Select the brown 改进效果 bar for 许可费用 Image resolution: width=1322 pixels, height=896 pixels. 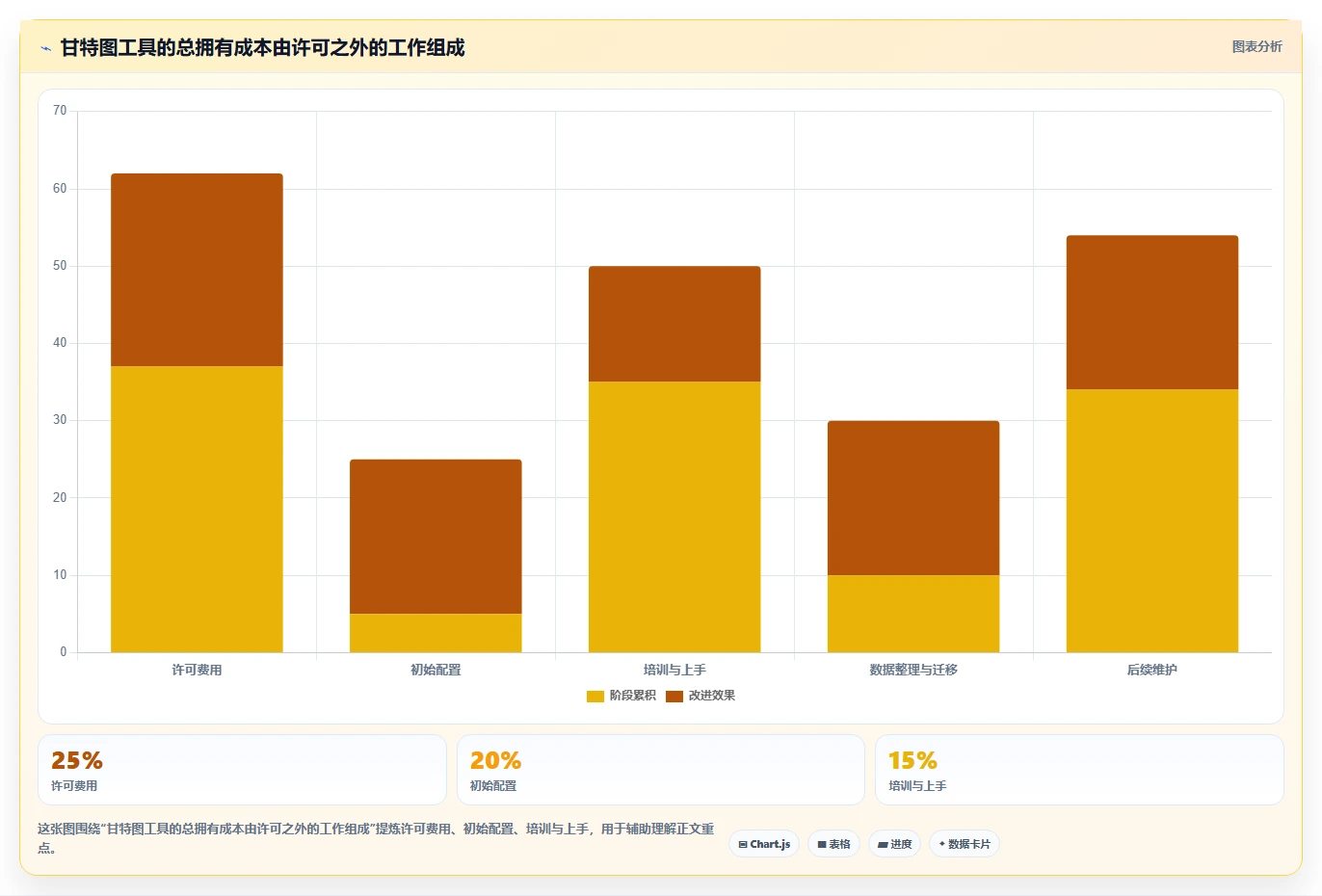[x=197, y=270]
